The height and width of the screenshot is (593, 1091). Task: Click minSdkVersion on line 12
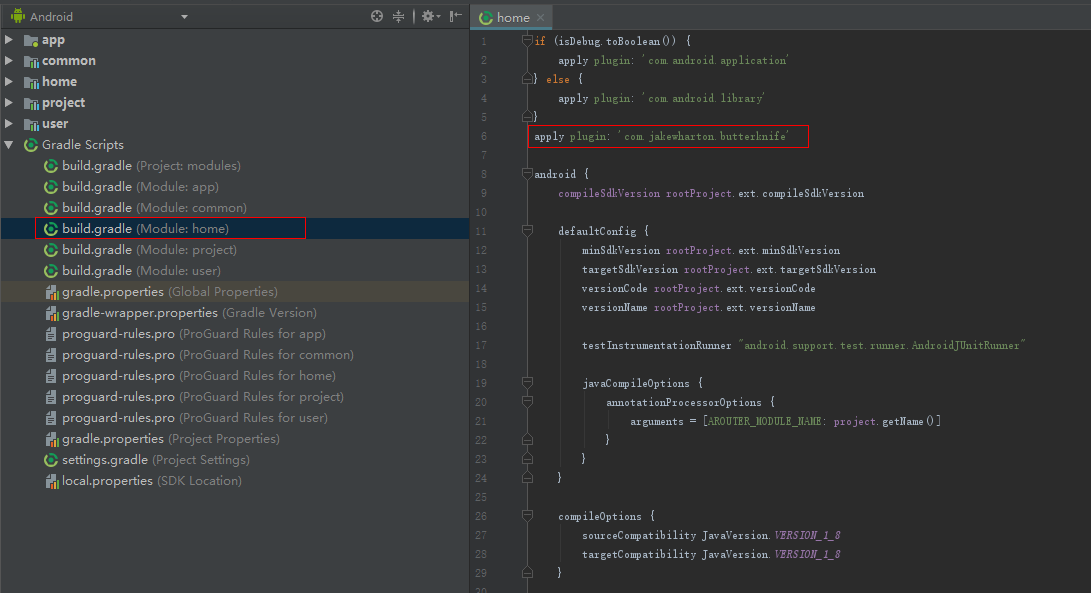tap(621, 251)
